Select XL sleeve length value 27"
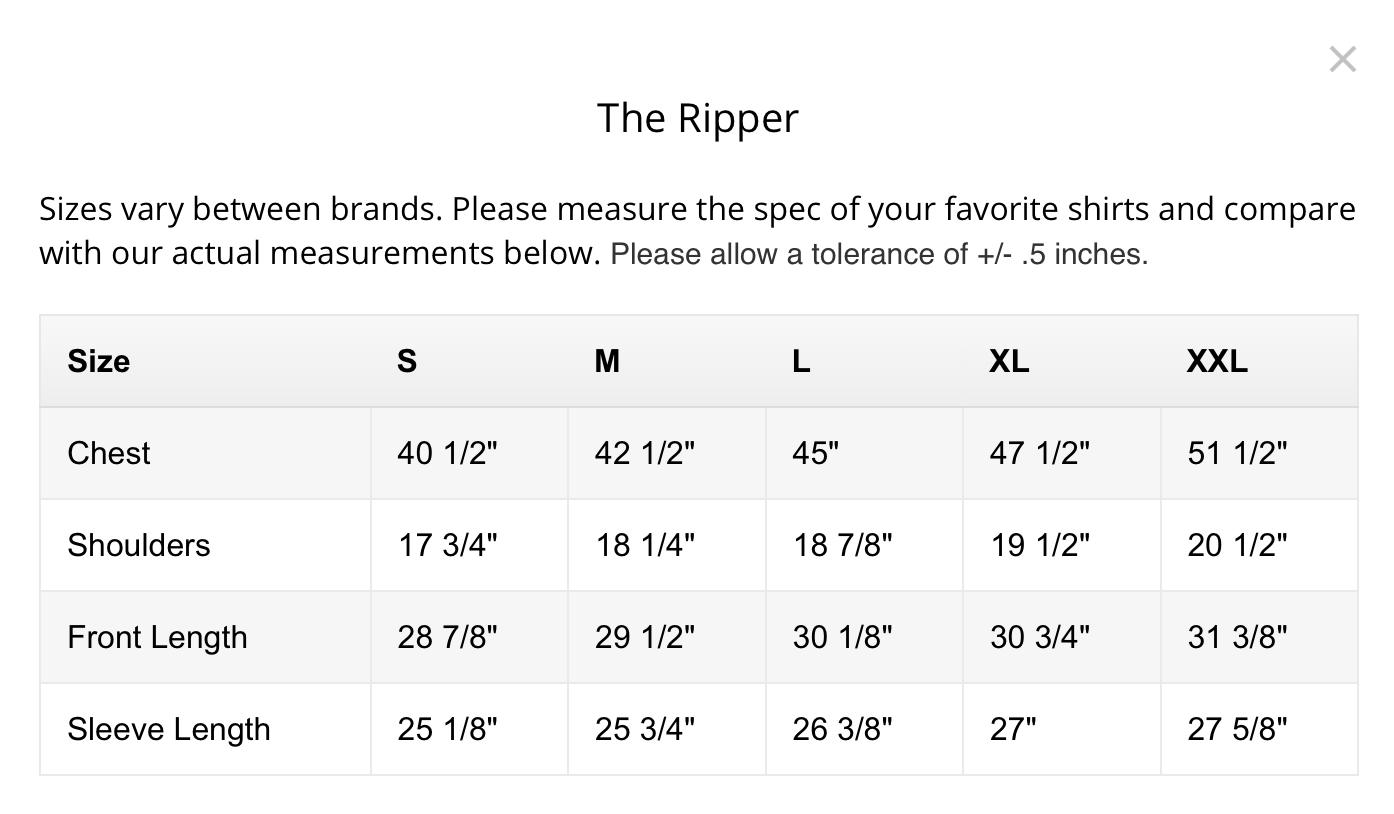The width and height of the screenshot is (1394, 814). [x=1013, y=729]
